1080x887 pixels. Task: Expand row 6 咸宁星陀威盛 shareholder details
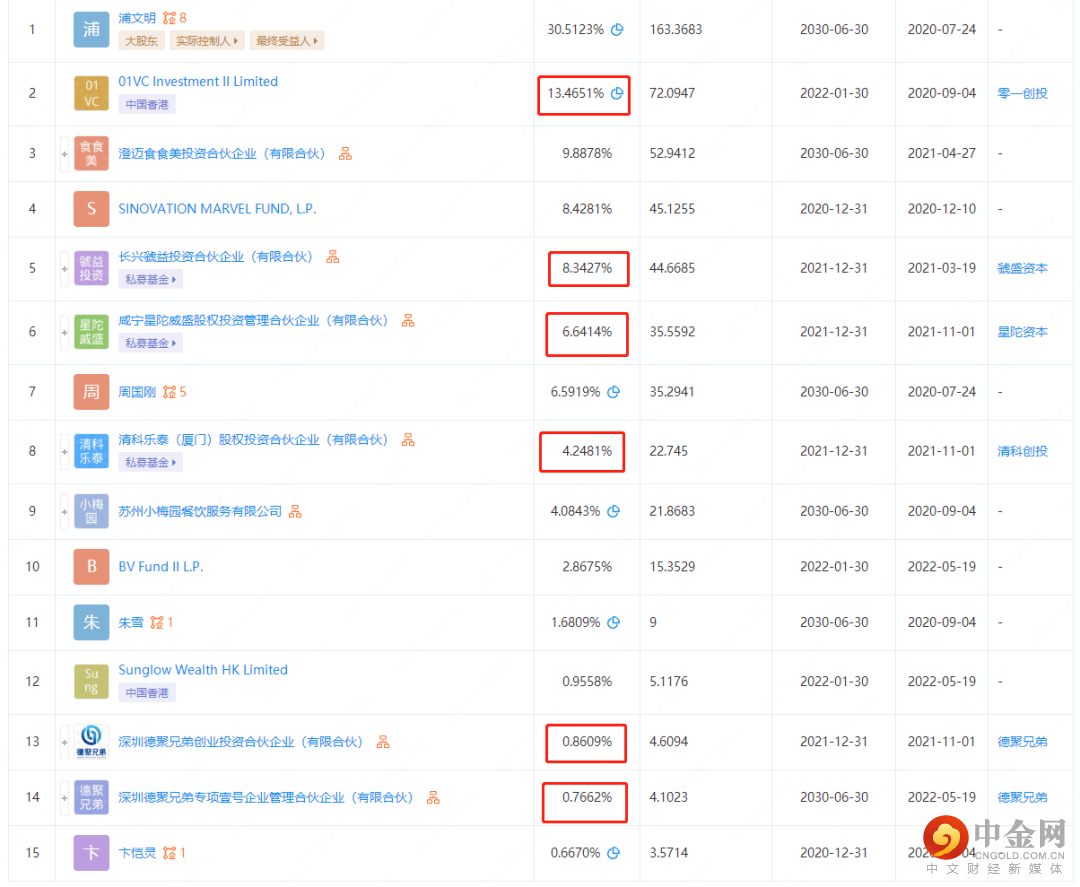[x=64, y=333]
